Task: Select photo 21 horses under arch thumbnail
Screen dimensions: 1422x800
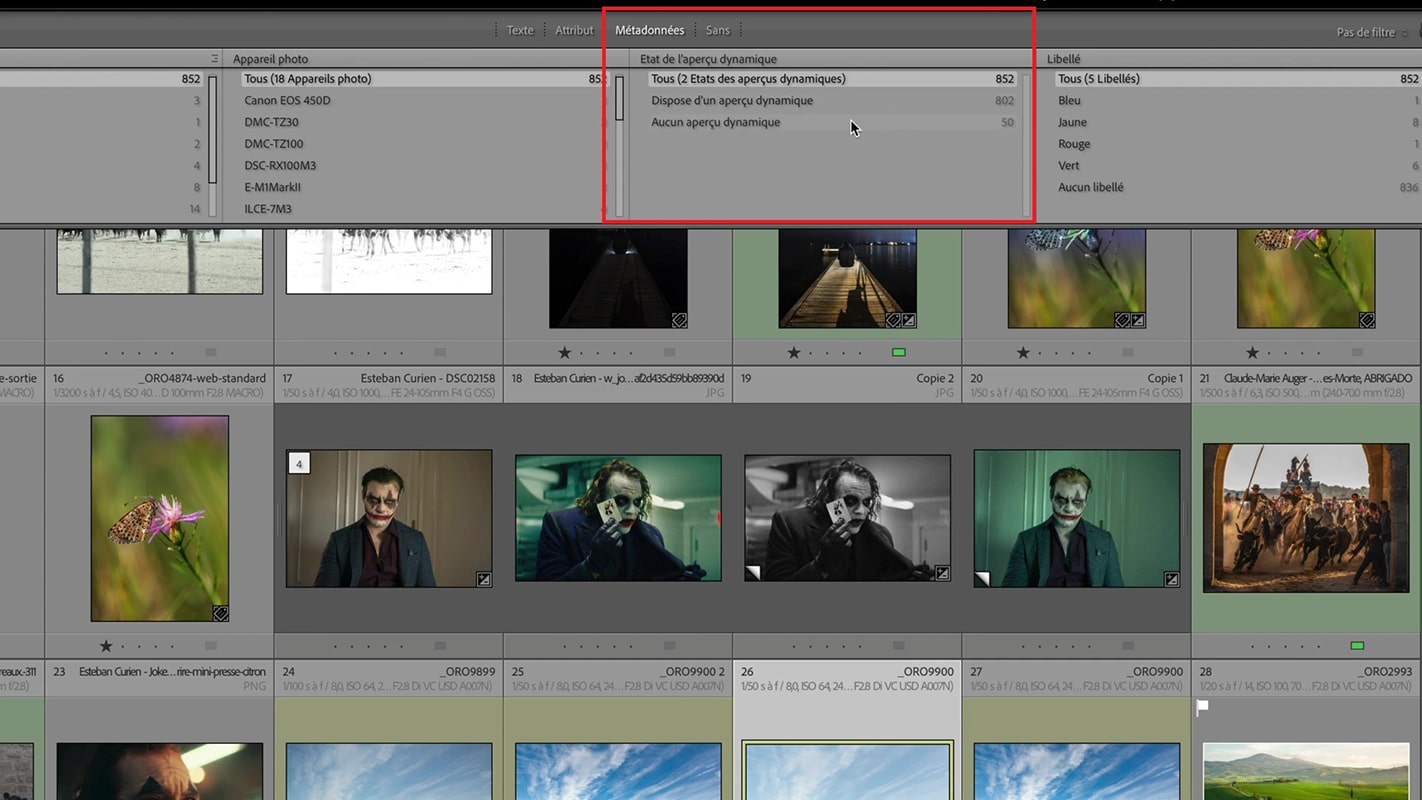Action: 1306,518
